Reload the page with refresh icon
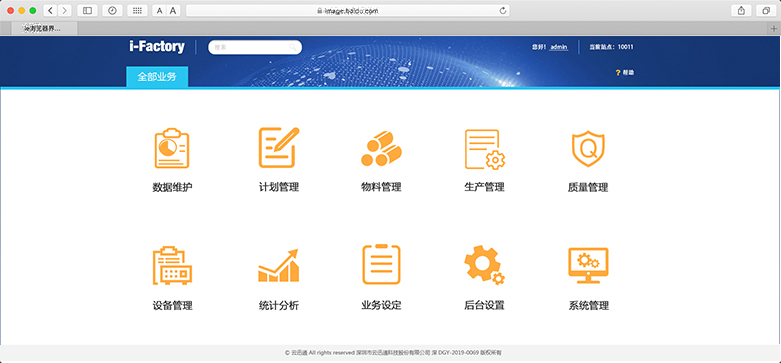Viewport: 781px width, 363px height. (503, 10)
